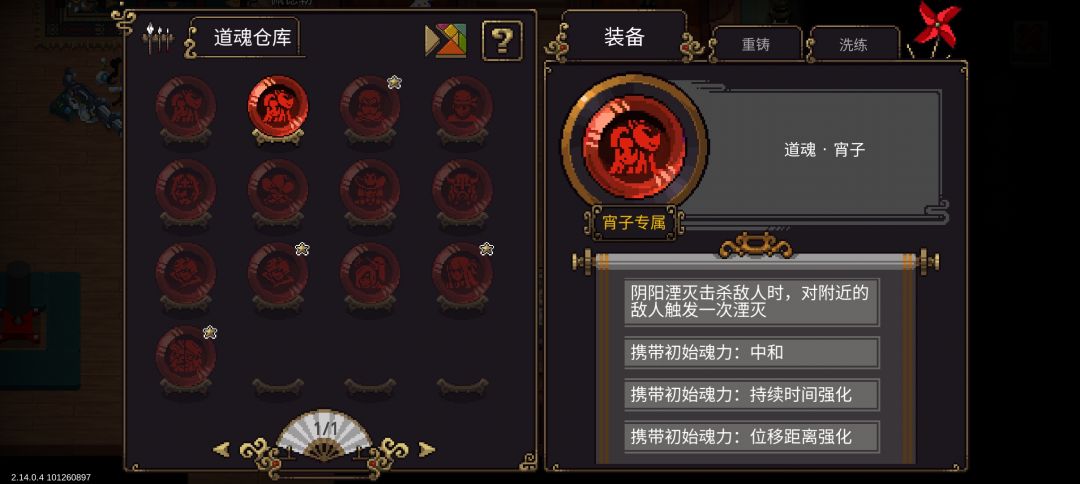Click the colorful tangram puzzle icon

coord(446,41)
